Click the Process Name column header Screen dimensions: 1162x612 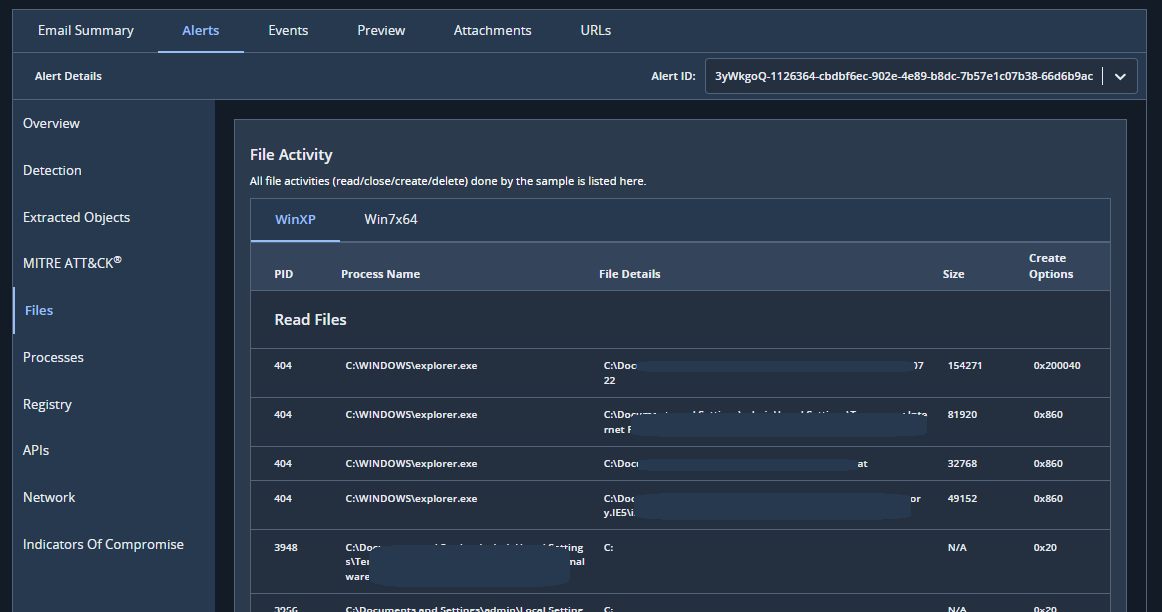tap(380, 274)
